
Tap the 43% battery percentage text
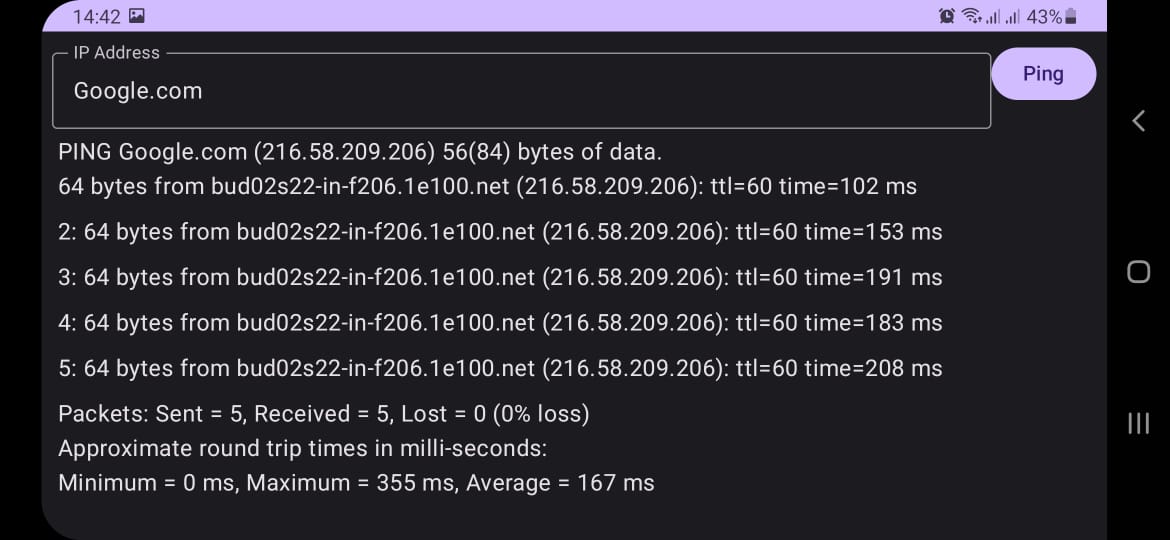[1044, 17]
